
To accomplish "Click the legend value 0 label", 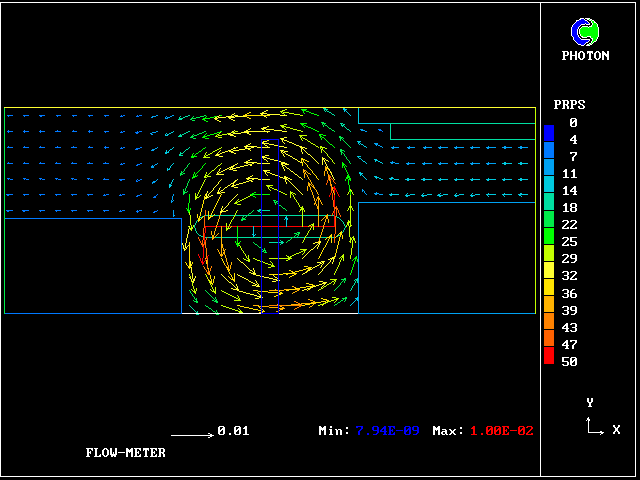I will click(573, 123).
